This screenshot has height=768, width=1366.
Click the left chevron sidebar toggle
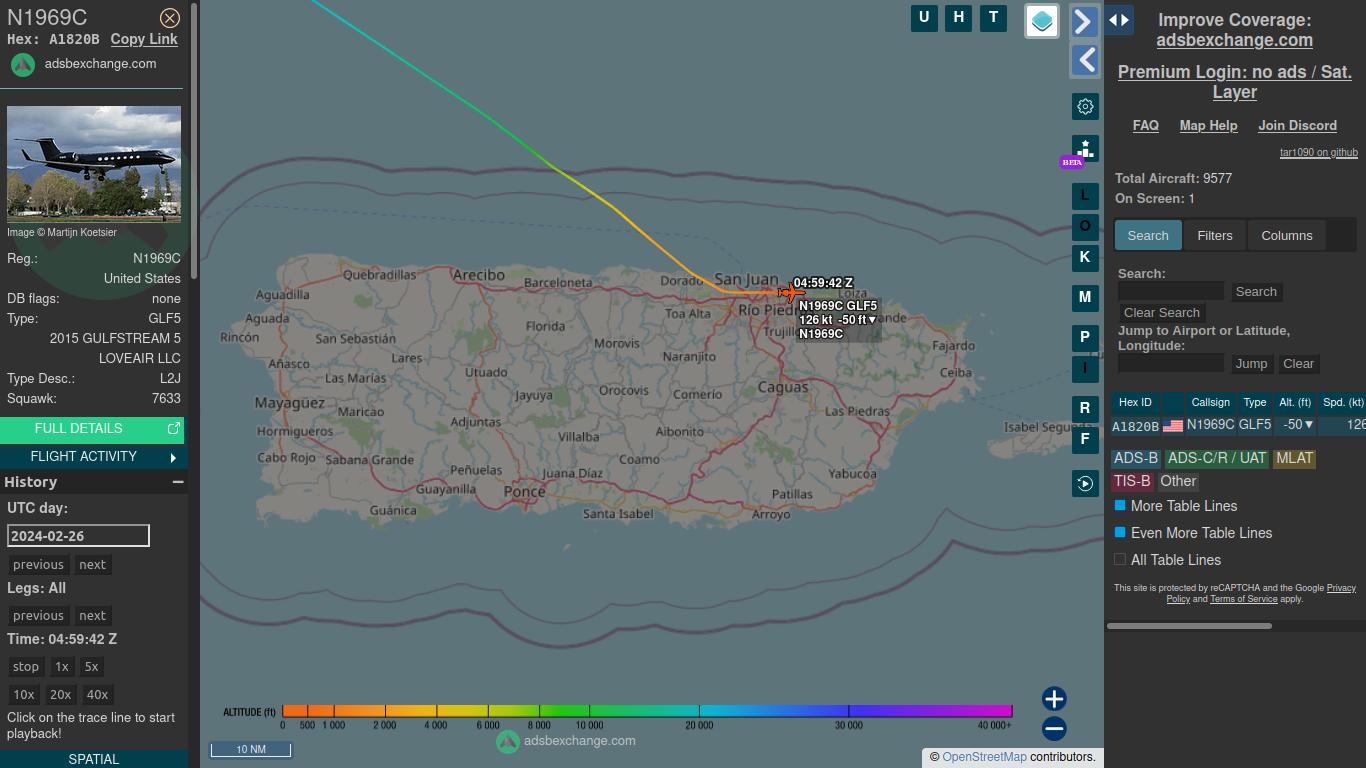(x=1085, y=60)
